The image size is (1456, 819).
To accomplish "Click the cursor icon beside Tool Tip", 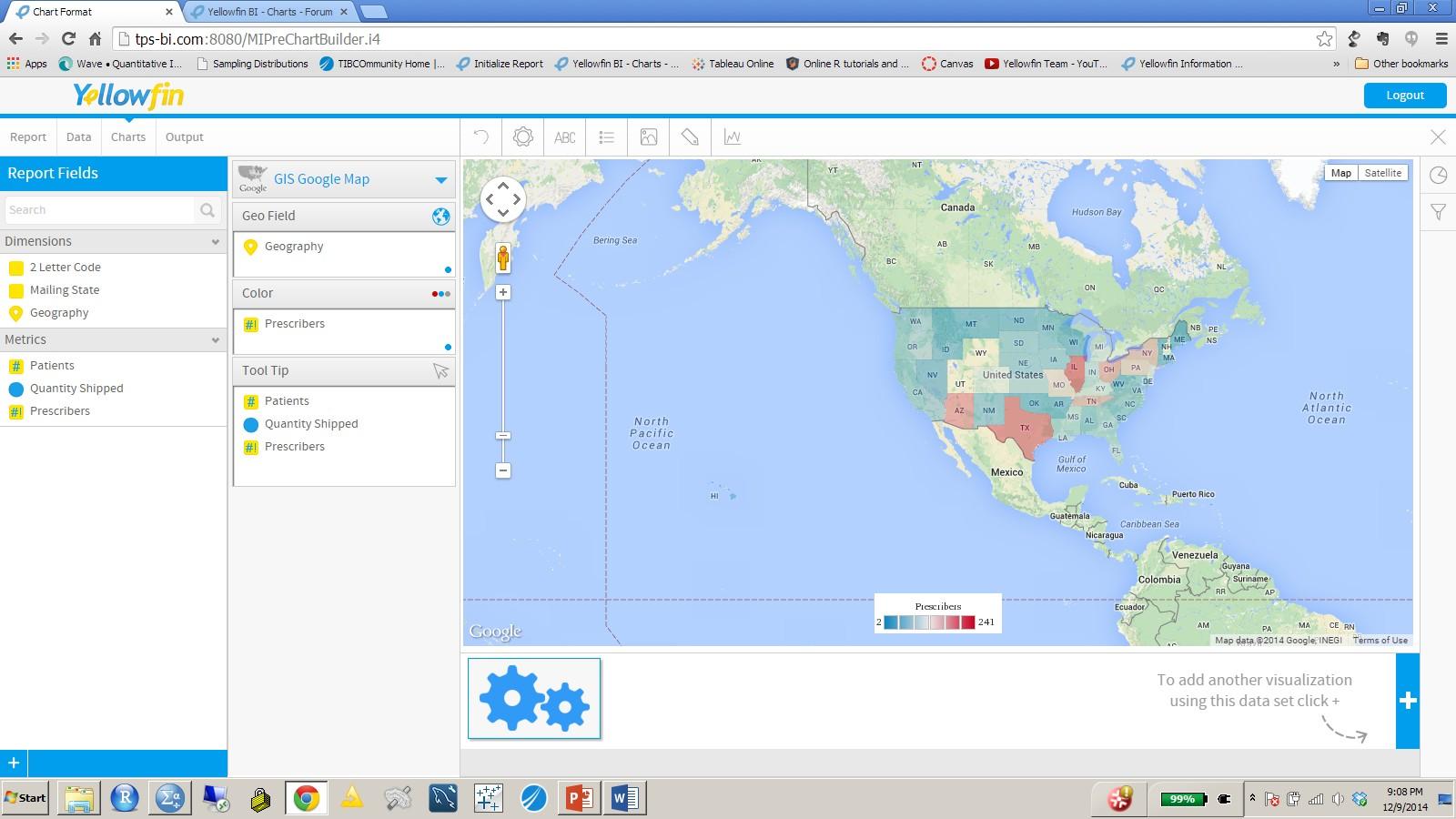I will 440,370.
